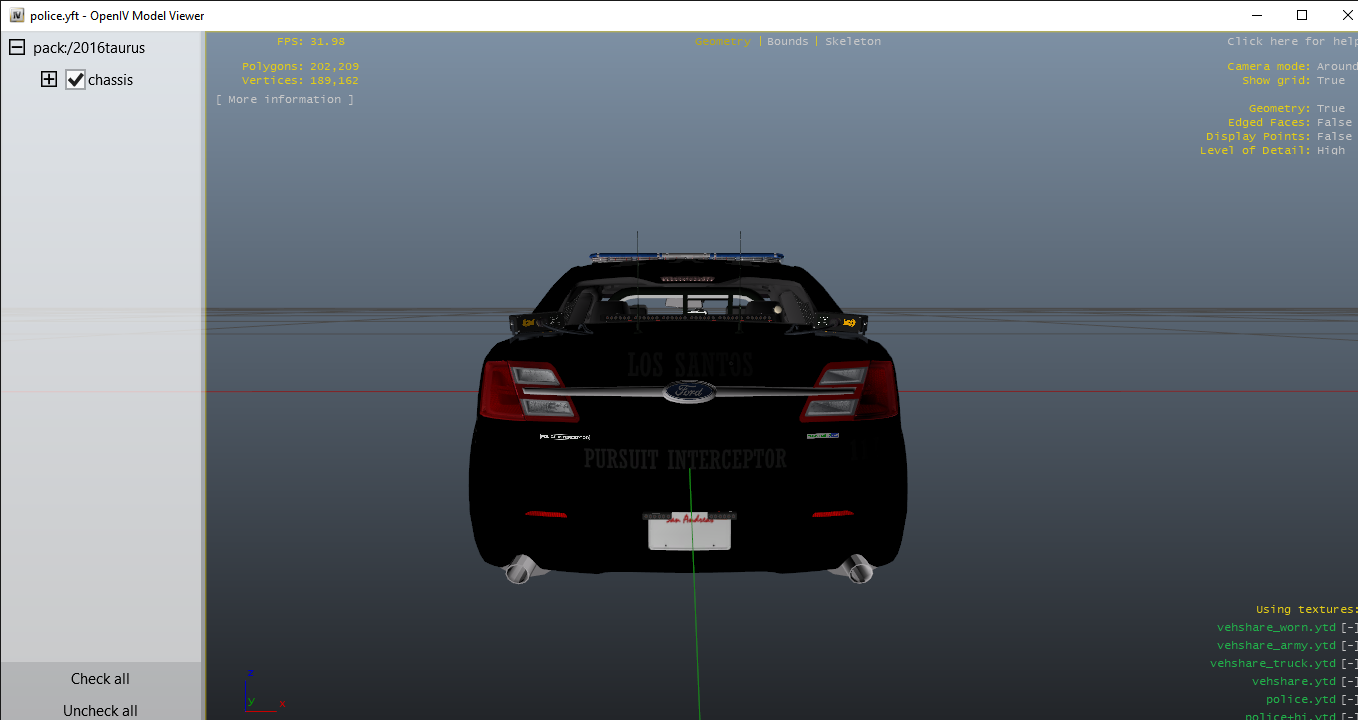The image size is (1358, 720).
Task: Change Camera mode Around setting
Action: (1336, 67)
